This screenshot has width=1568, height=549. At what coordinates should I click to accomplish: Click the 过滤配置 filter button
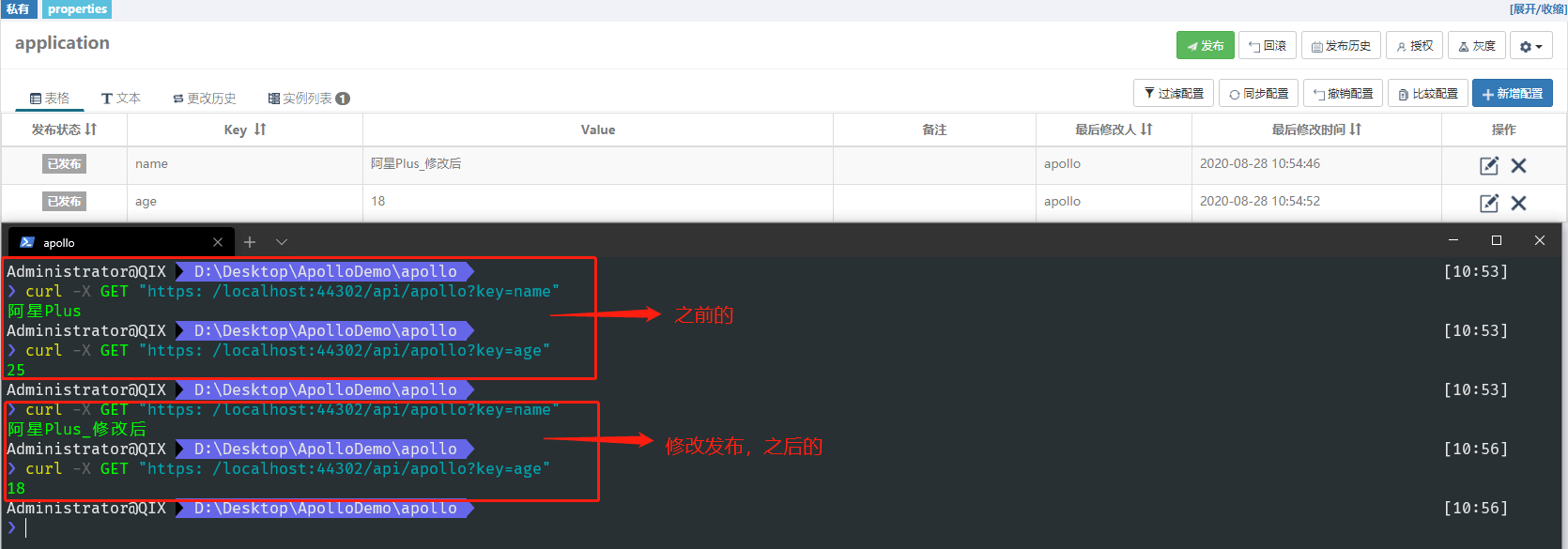click(1173, 94)
